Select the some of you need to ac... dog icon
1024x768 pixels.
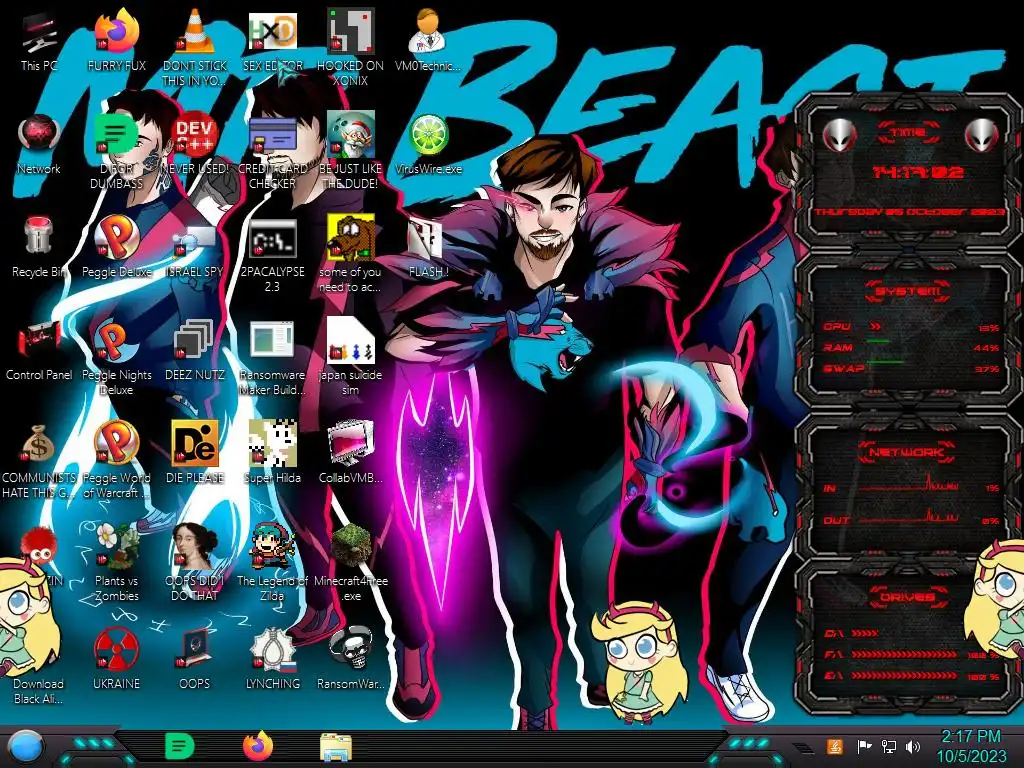click(x=350, y=255)
